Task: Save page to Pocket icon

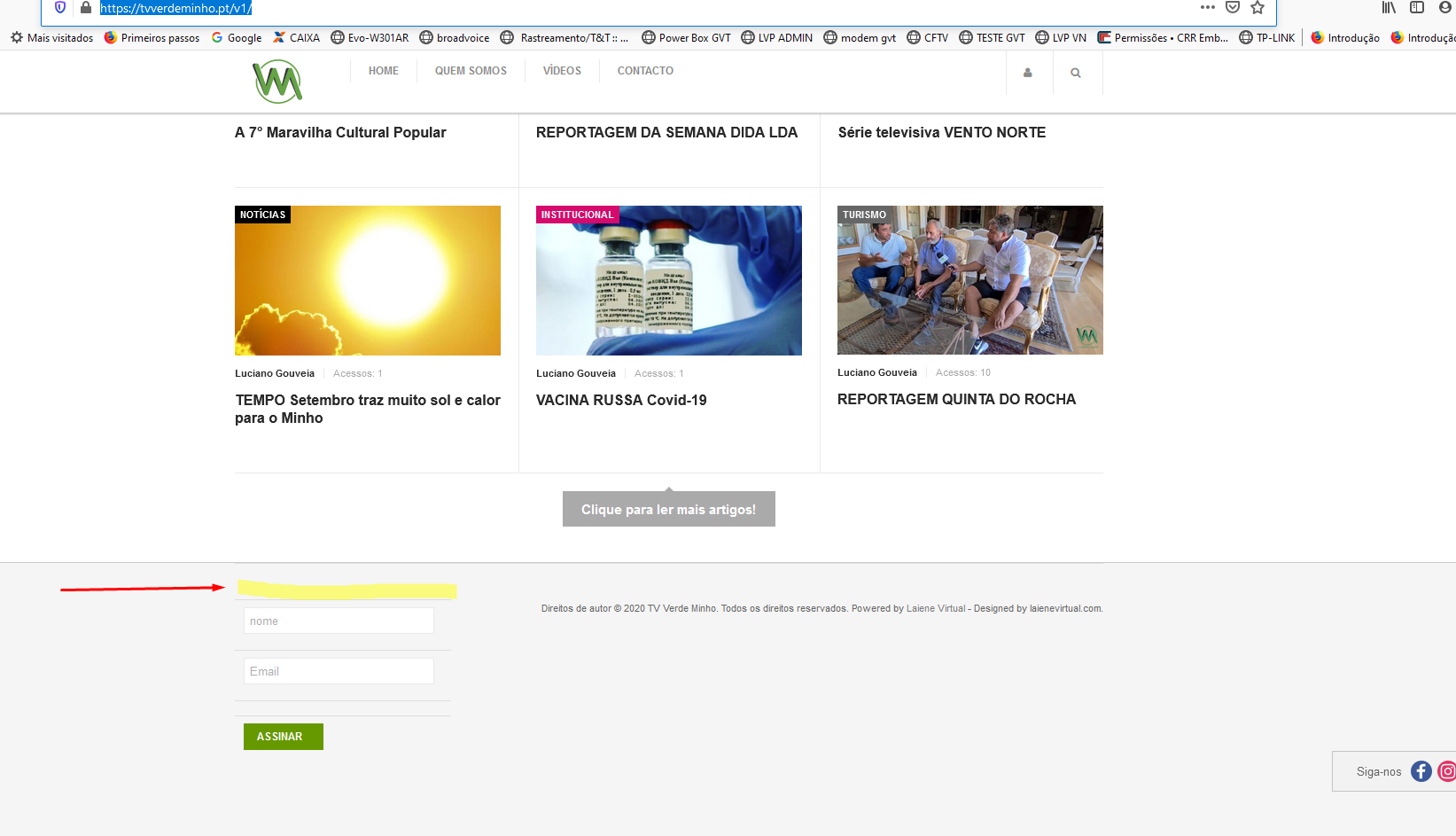Action: click(x=1233, y=7)
